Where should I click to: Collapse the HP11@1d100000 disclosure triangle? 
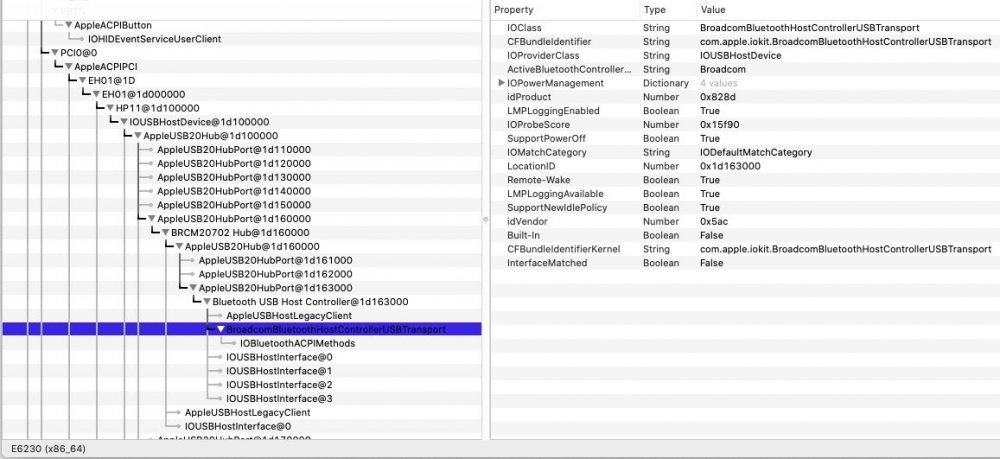tap(109, 108)
